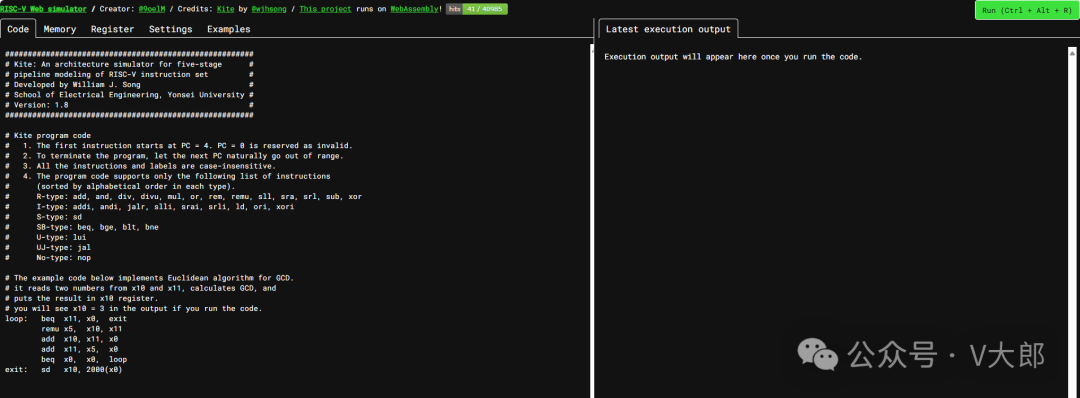
Task: Open the Register tab
Action: pos(112,29)
